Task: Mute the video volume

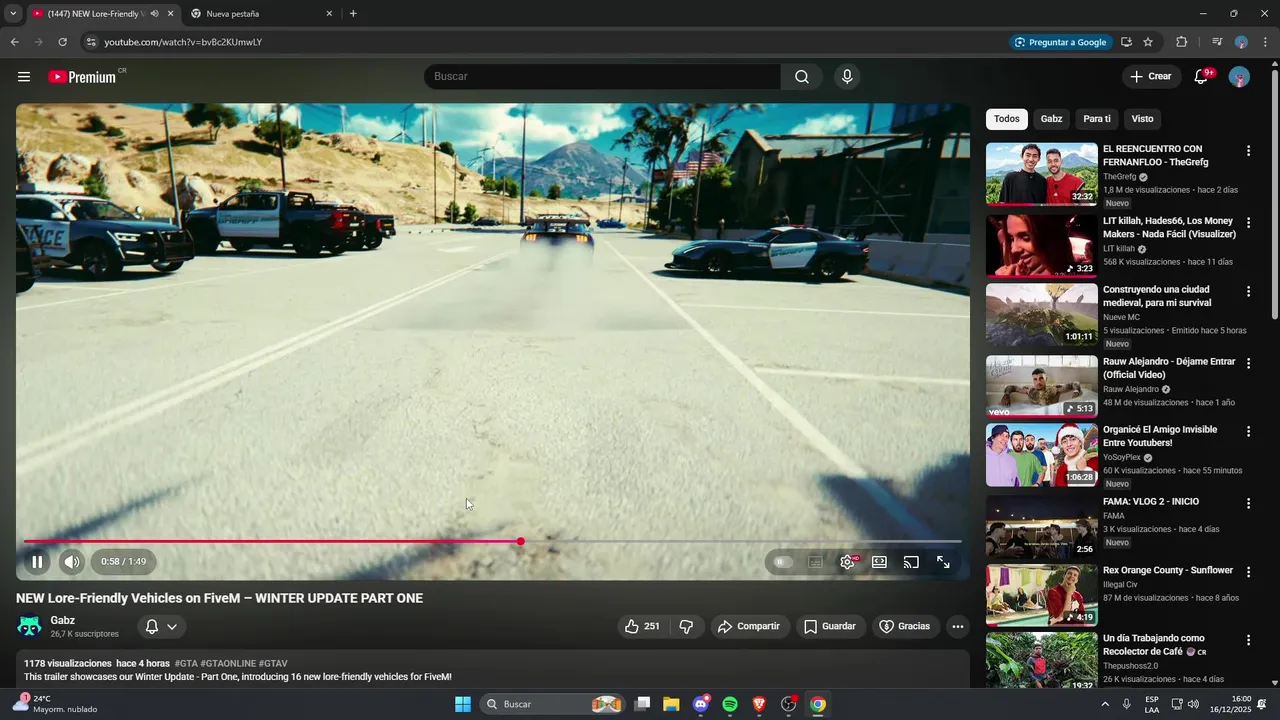Action: click(71, 562)
